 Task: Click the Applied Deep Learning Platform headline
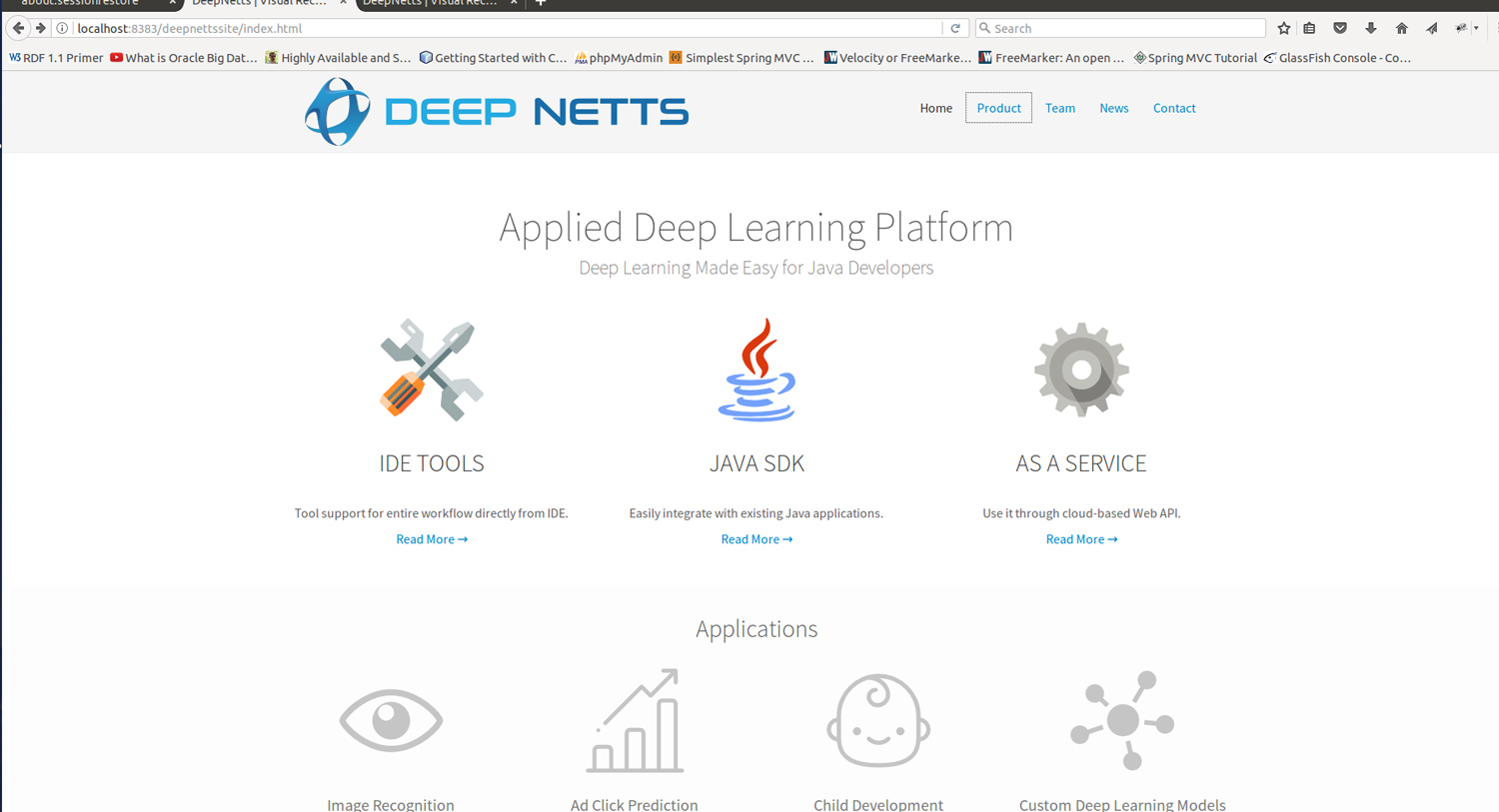[x=756, y=227]
